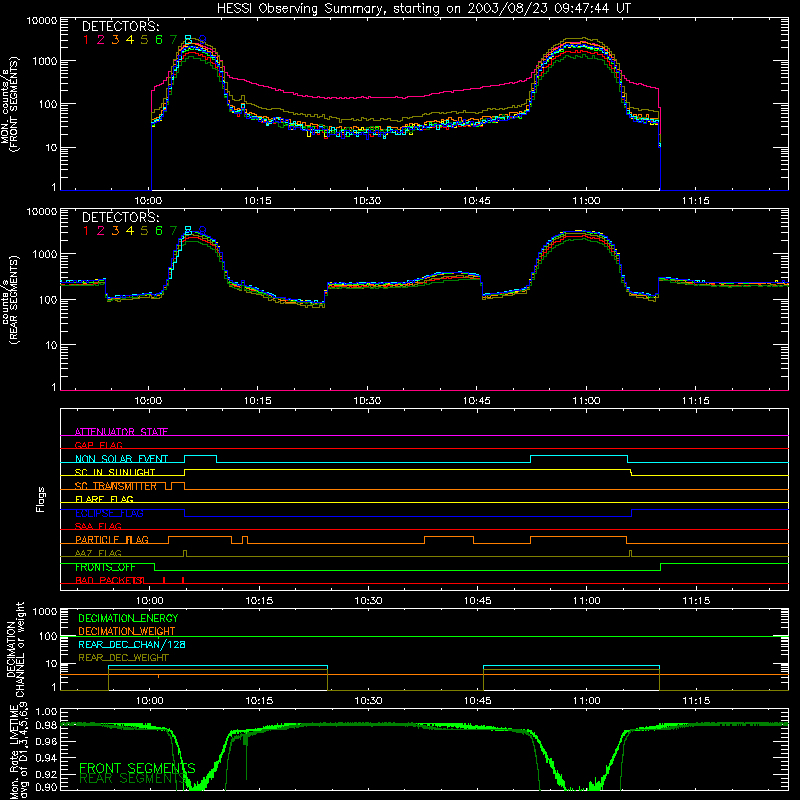Click the 'MON. counts/s (FRONT SEGMENTS)' axis label
Screen dimensions: 800x800
[x=10, y=104]
